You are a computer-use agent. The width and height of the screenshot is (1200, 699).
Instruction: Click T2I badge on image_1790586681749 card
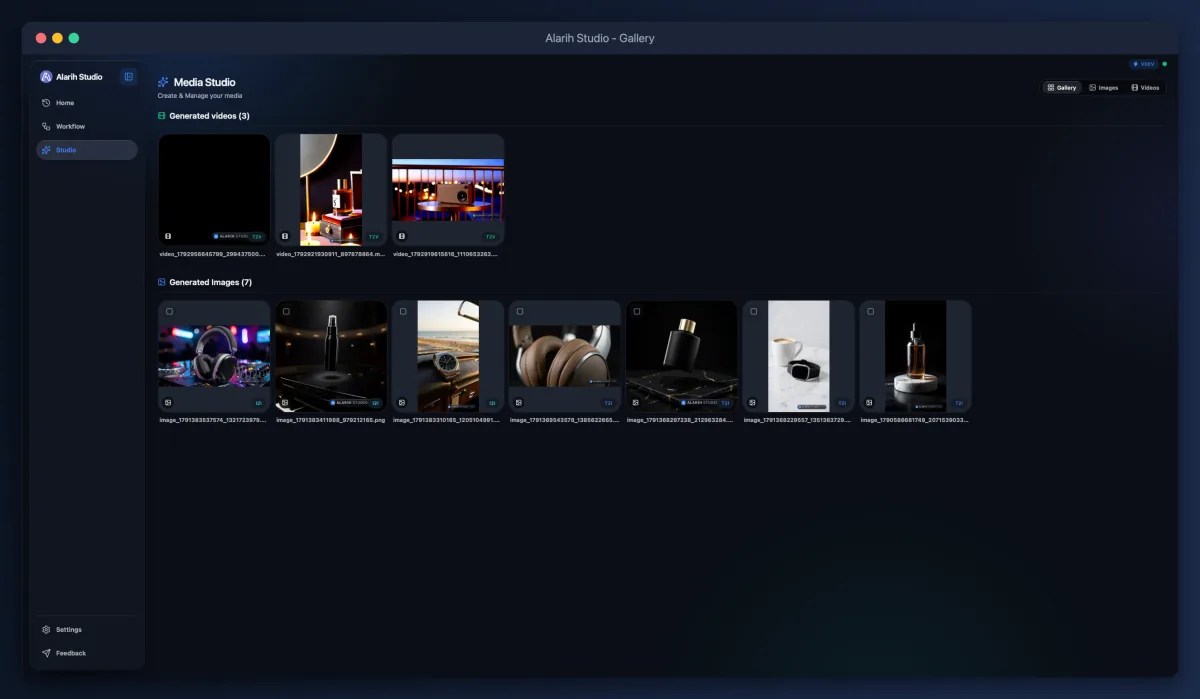(x=958, y=403)
